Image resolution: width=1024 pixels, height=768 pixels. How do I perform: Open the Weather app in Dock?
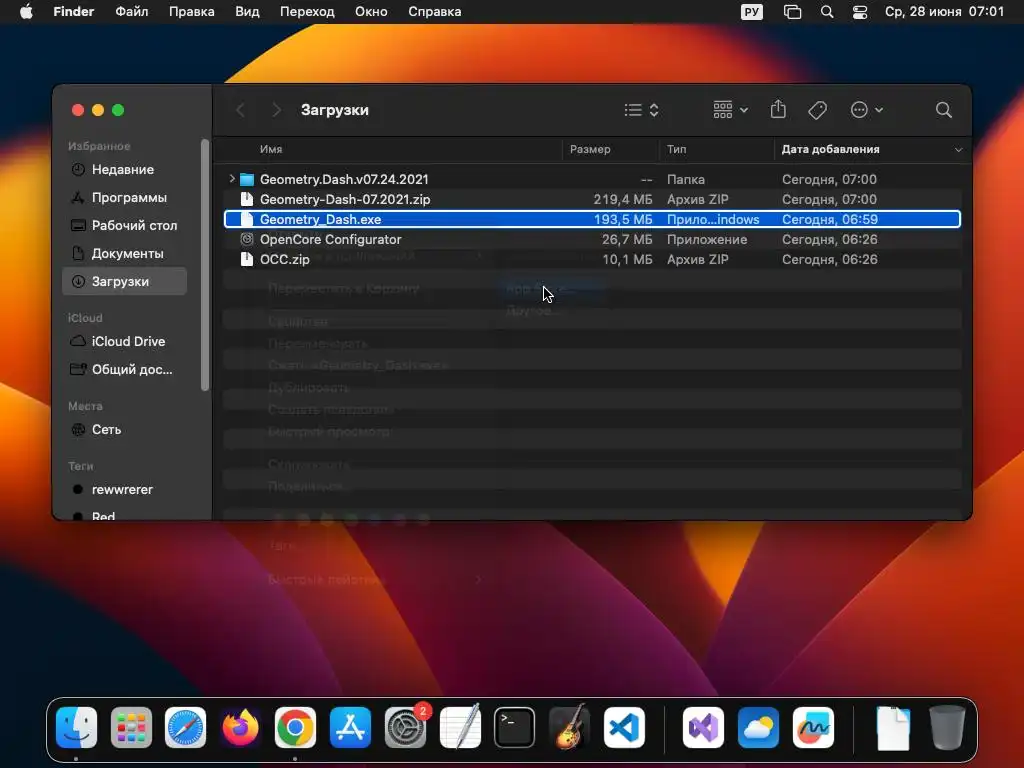point(758,728)
